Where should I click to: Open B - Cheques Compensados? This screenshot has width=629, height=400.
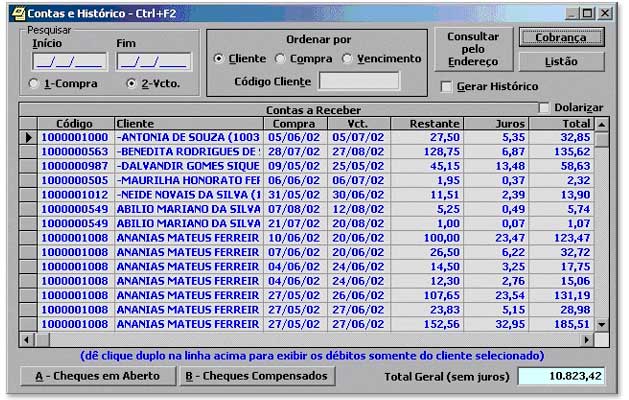256,377
